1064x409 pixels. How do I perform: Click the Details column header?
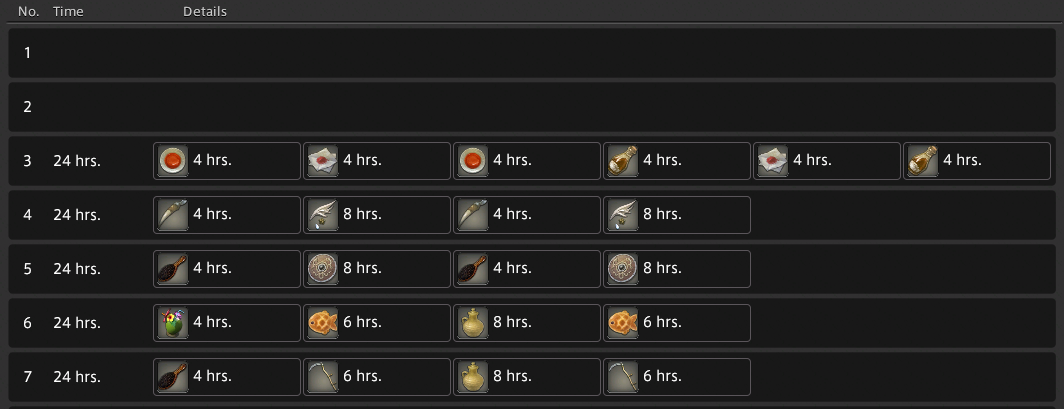[205, 12]
